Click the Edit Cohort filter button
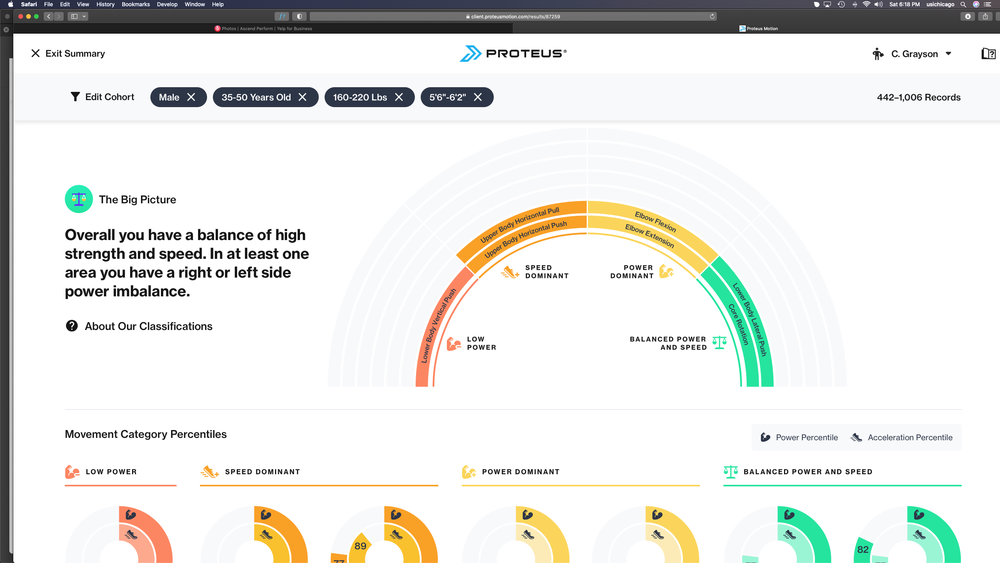This screenshot has width=1000, height=563. (102, 97)
